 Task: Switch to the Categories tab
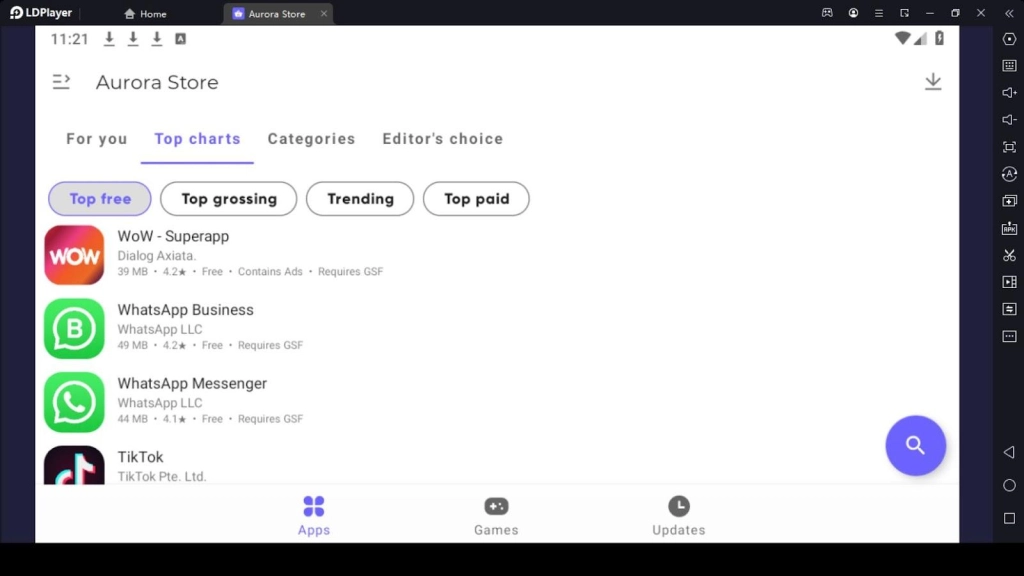(311, 139)
